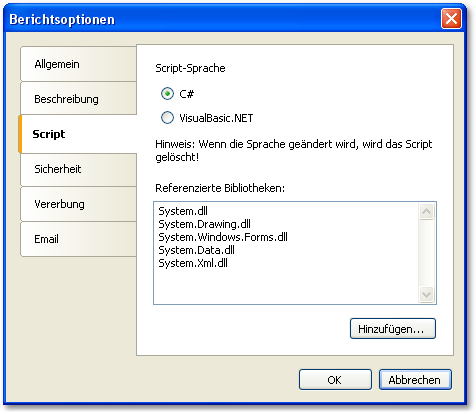Go to the Sicherheit tab

tap(78, 169)
